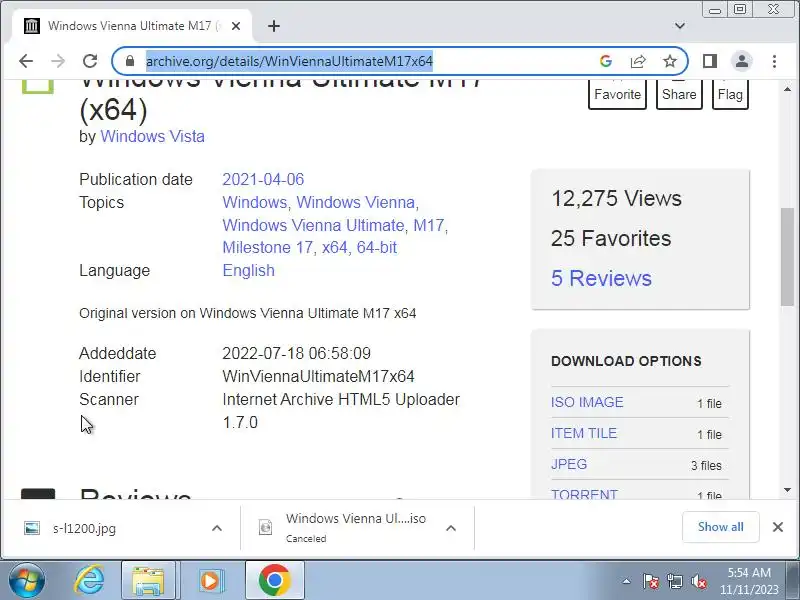Launch Internet Explorer from taskbar

pos(89,580)
